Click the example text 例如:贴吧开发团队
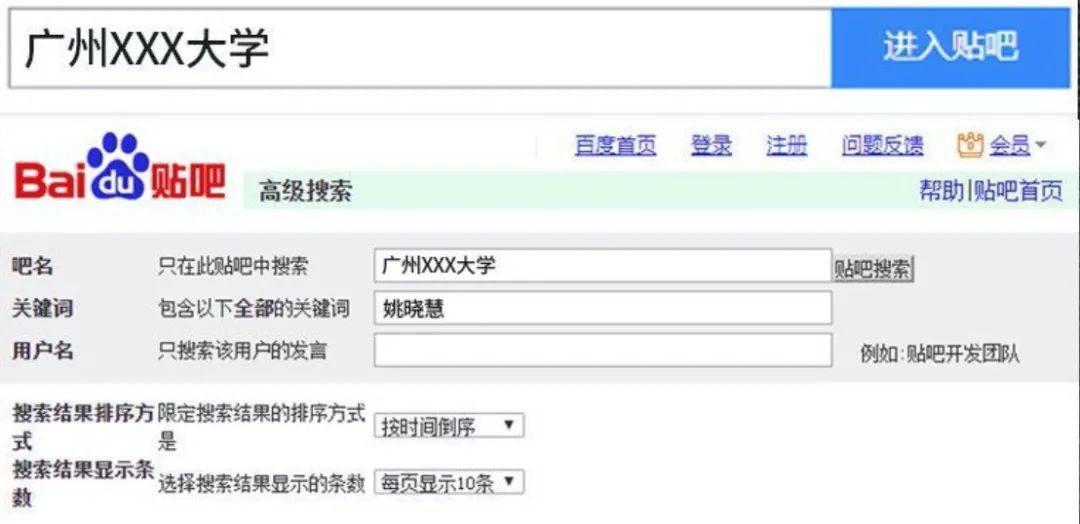 (940, 354)
